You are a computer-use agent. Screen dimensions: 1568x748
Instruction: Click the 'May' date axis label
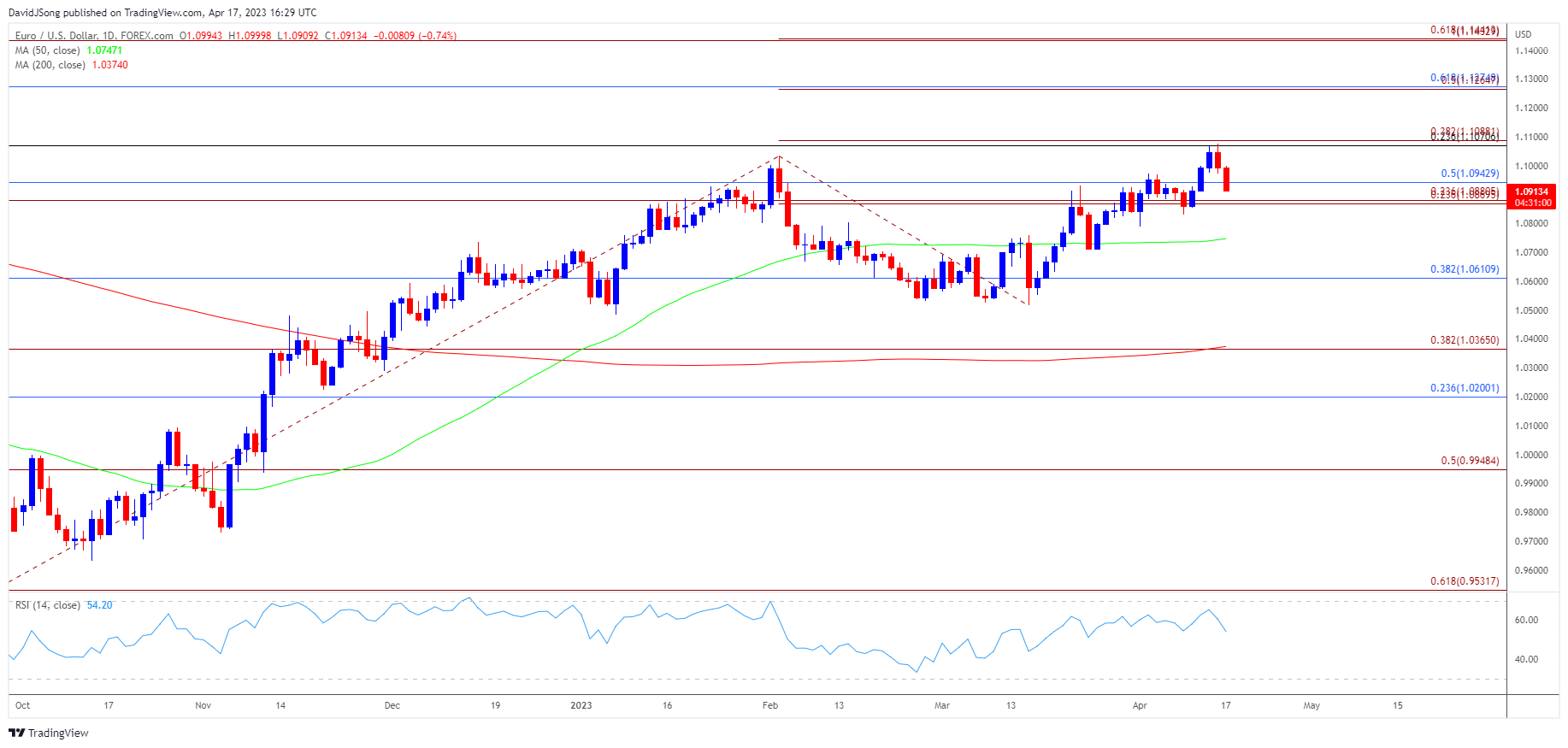[1312, 705]
